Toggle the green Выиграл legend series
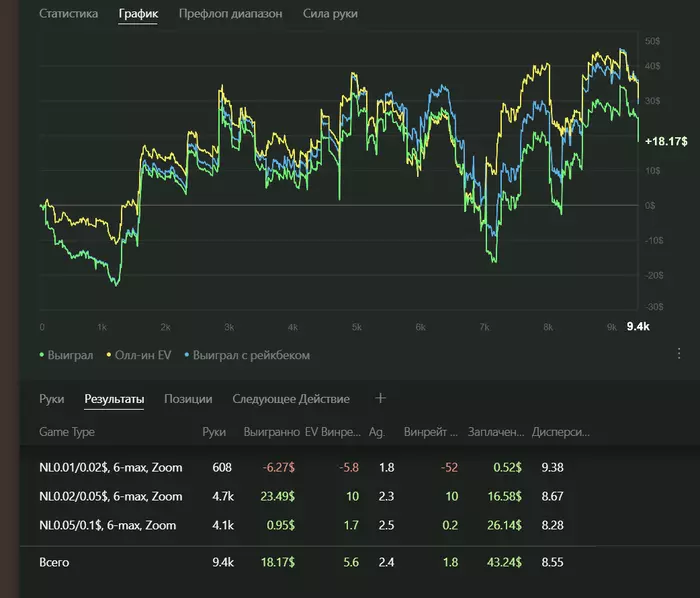The height and width of the screenshot is (598, 700). [67, 355]
